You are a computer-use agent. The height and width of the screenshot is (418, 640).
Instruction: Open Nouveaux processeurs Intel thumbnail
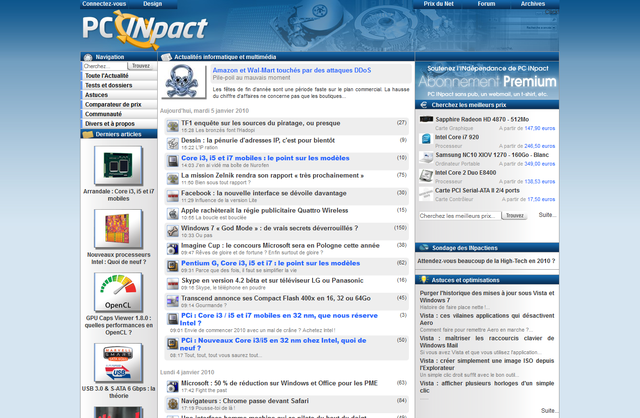tap(118, 229)
